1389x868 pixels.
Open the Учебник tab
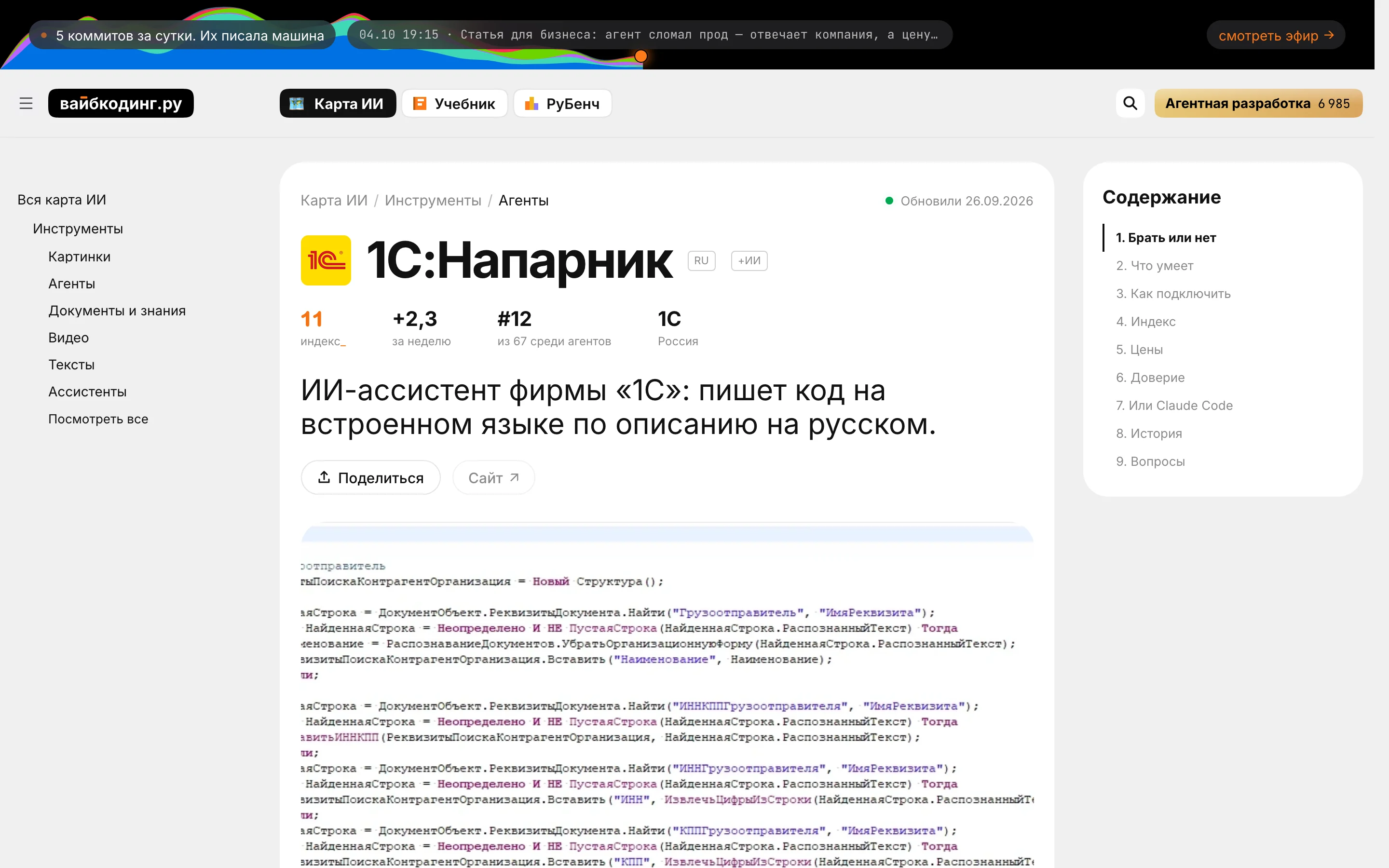click(x=455, y=103)
